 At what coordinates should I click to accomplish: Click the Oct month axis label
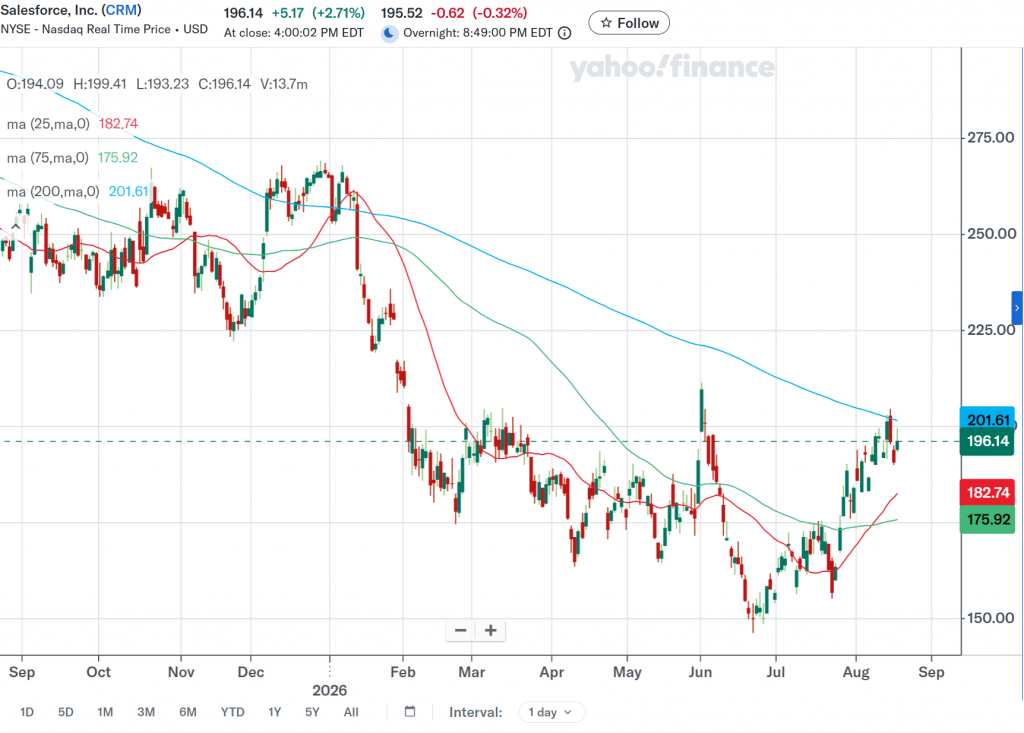click(99, 672)
